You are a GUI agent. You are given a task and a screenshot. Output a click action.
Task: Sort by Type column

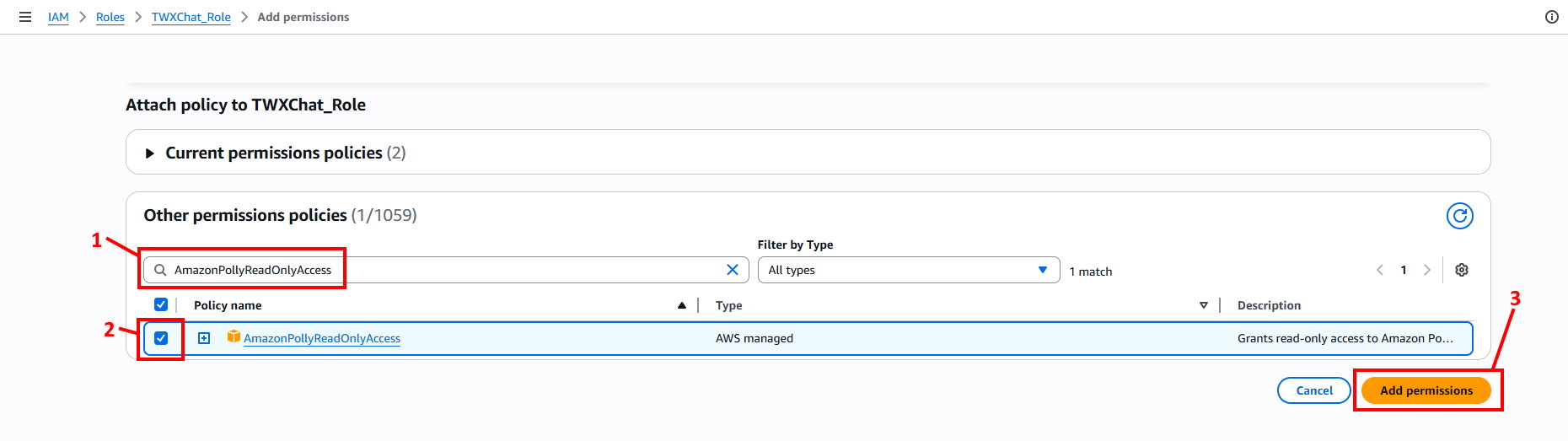coord(1203,305)
